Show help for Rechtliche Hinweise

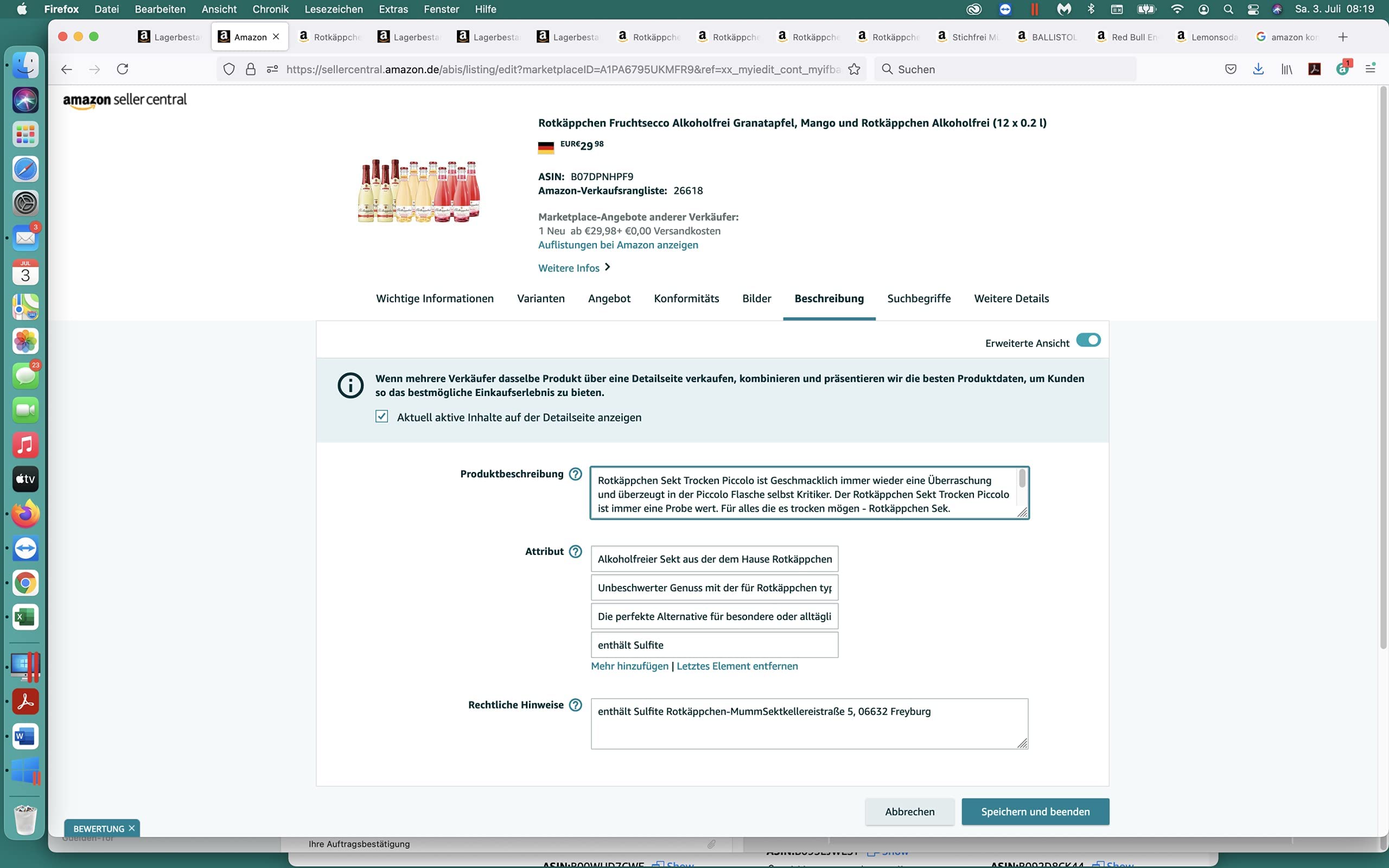point(575,705)
